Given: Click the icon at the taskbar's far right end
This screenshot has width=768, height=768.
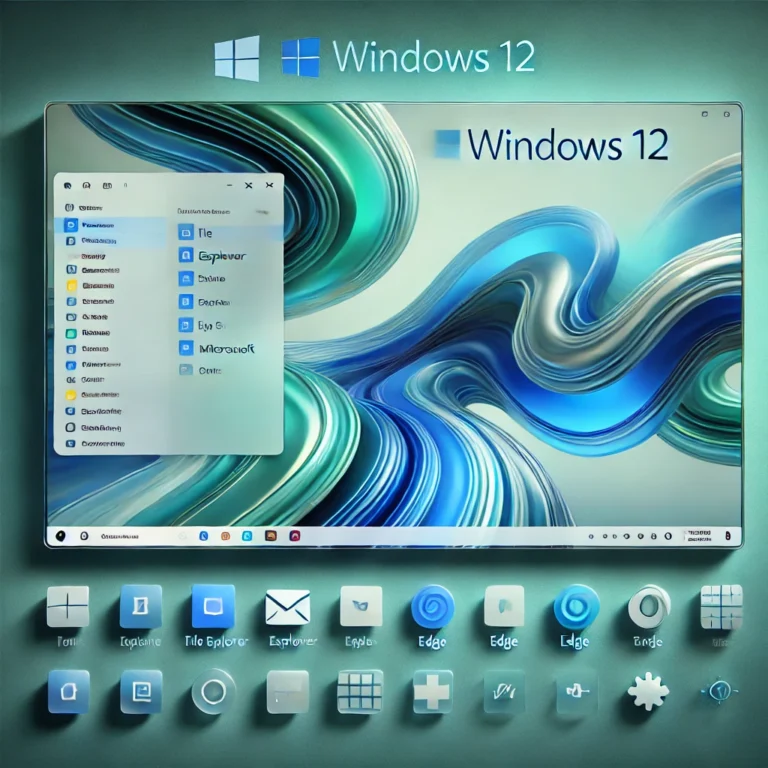Looking at the screenshot, I should (x=728, y=536).
